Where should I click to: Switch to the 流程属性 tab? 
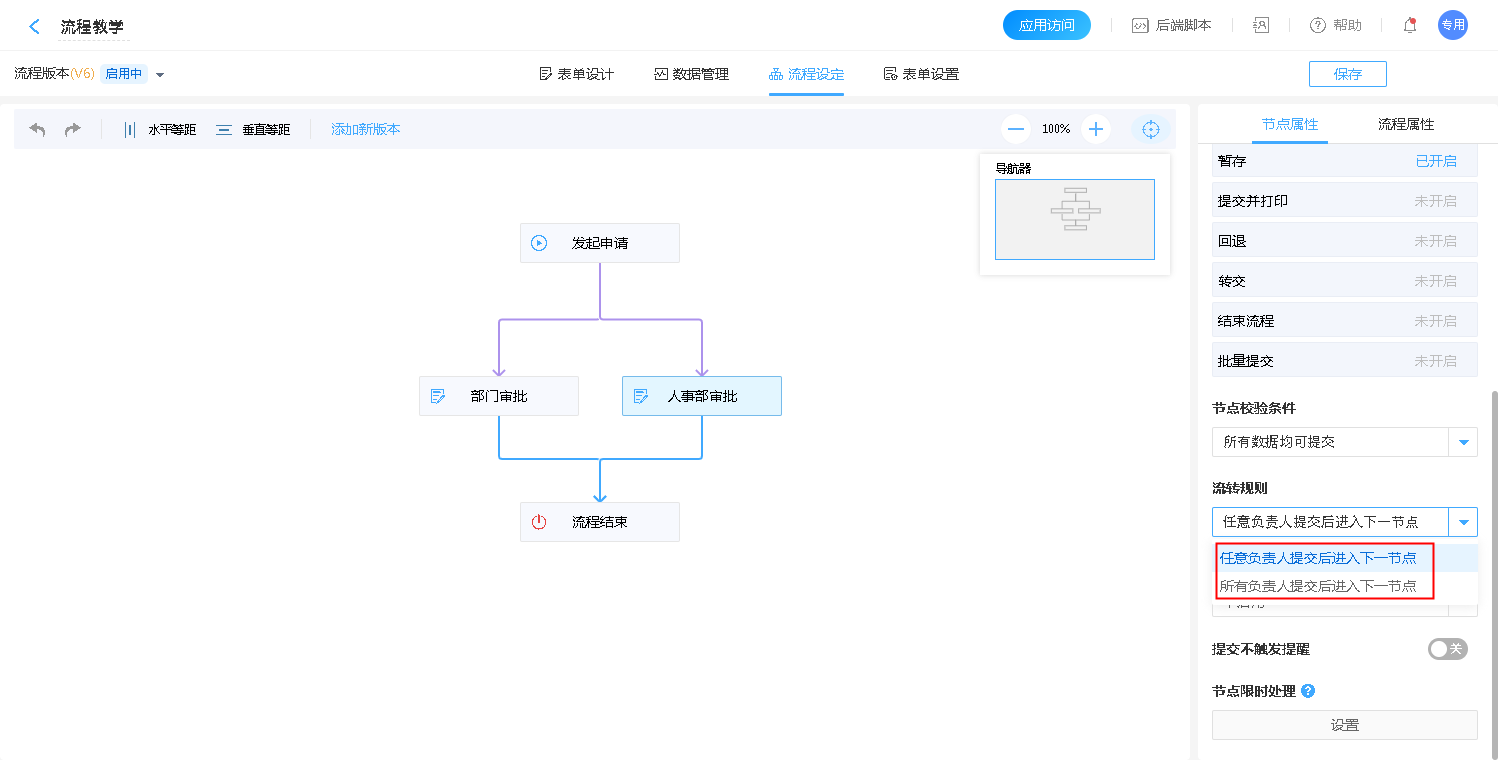1405,124
